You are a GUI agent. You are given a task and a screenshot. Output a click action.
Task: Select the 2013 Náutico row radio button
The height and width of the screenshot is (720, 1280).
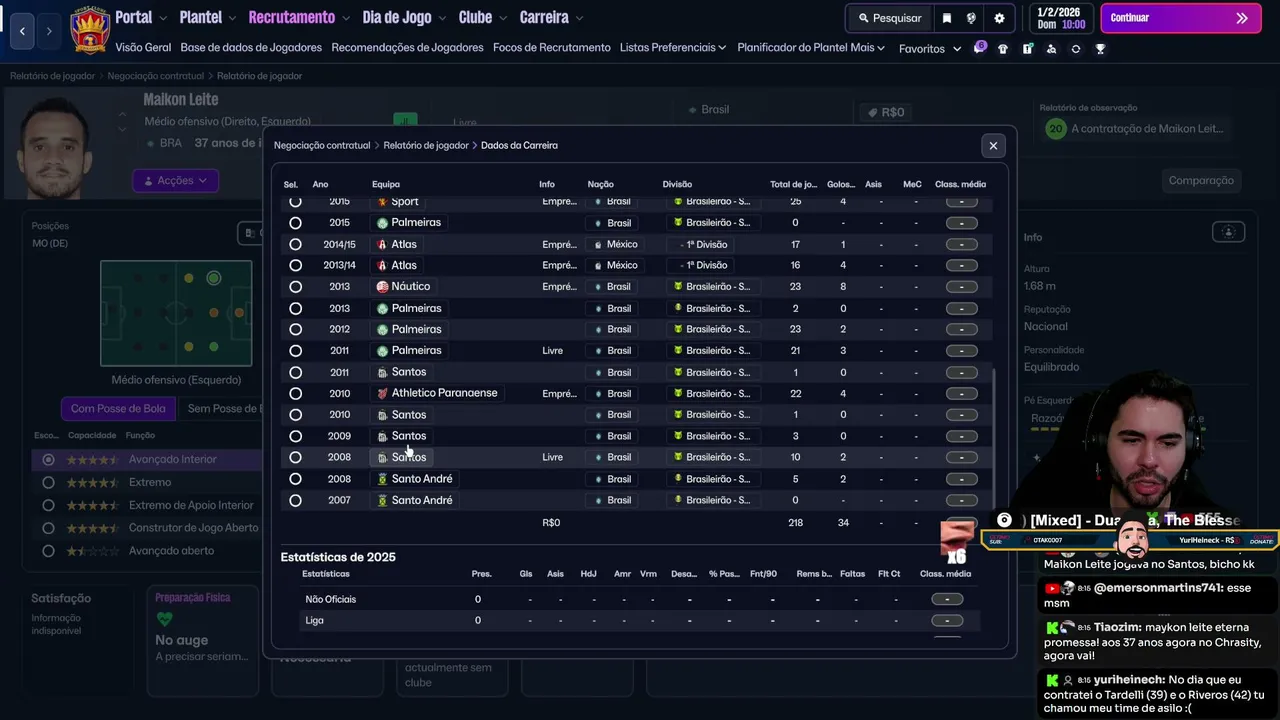295,287
